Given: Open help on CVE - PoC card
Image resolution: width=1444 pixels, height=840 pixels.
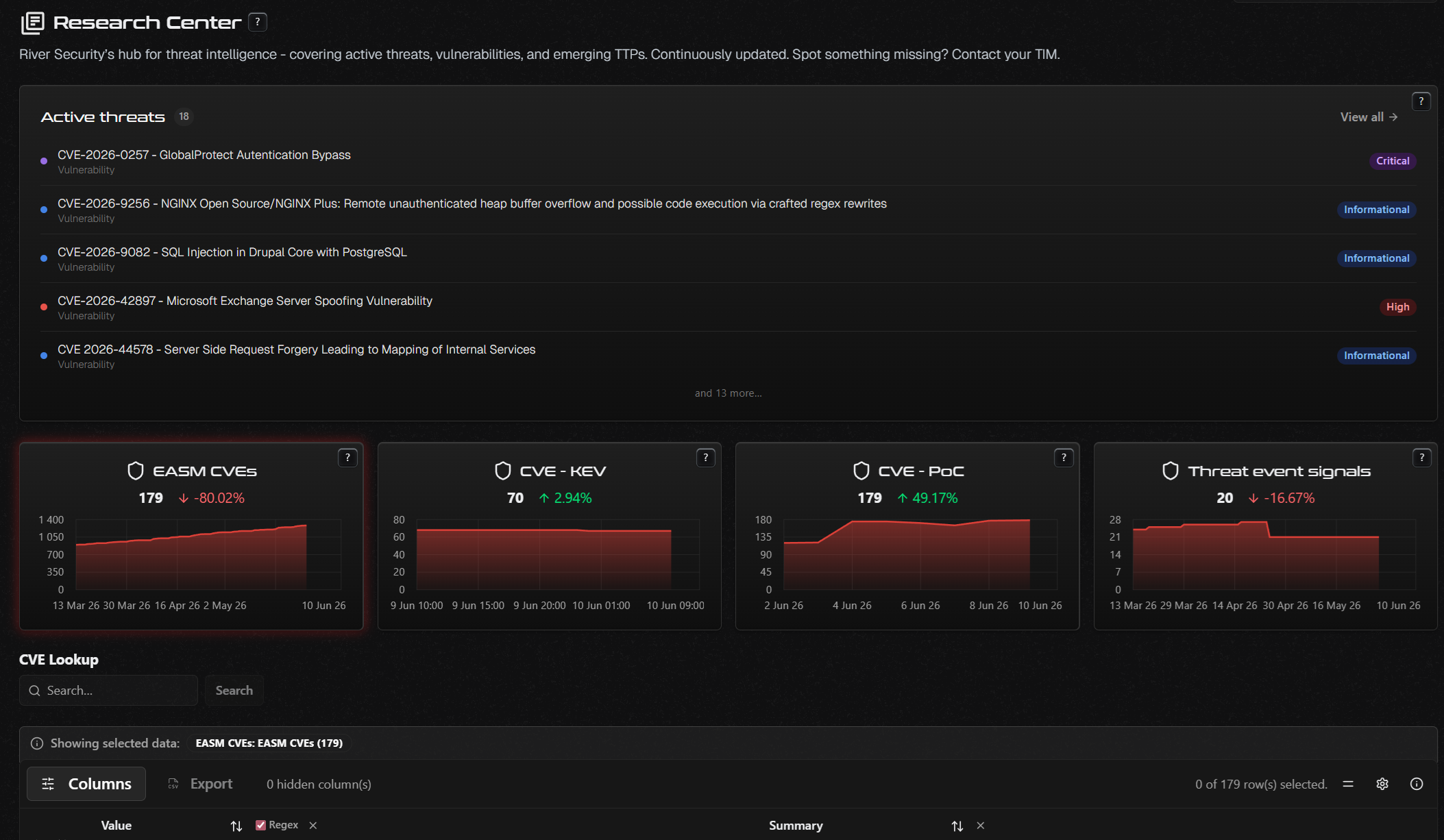Looking at the screenshot, I should (1064, 458).
